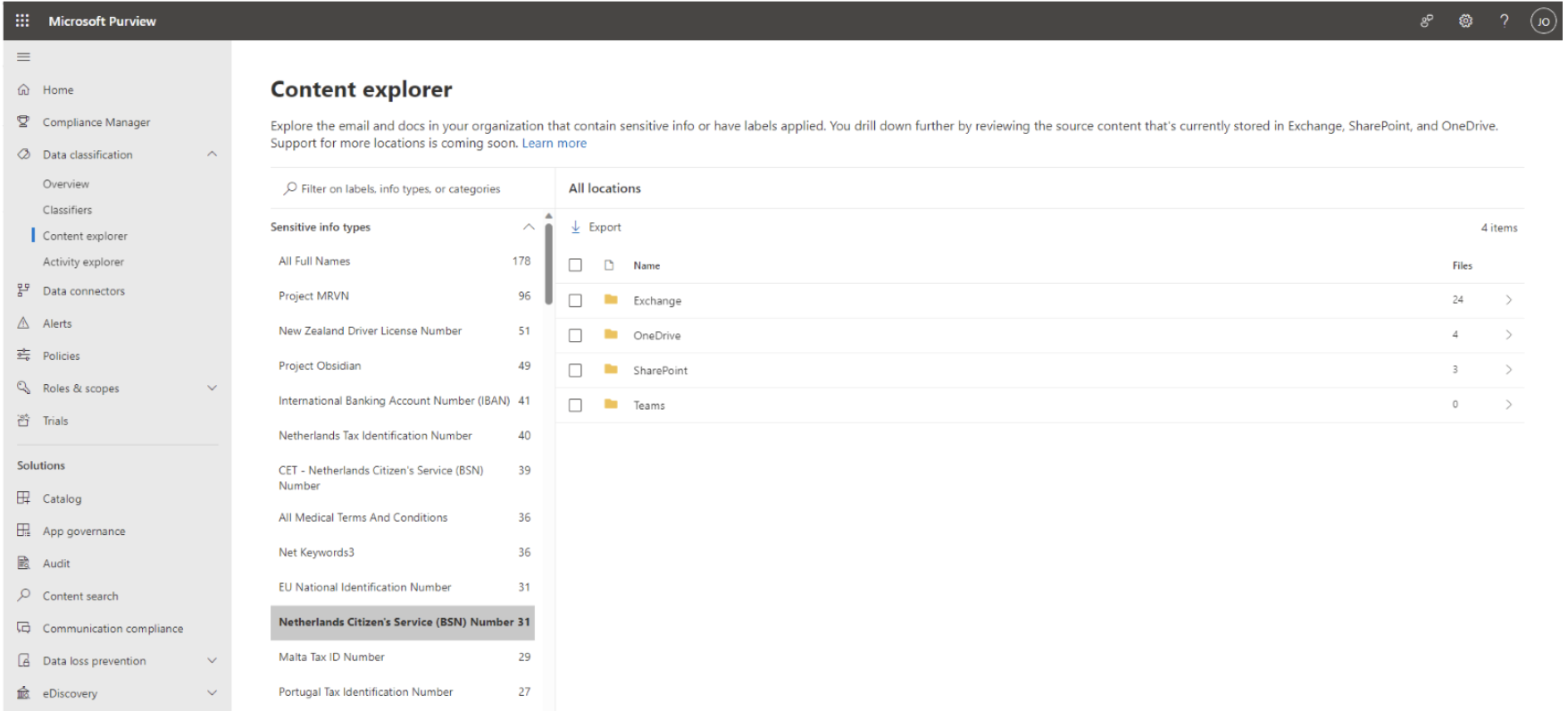Check the SharePoint row checkbox

[x=575, y=371]
